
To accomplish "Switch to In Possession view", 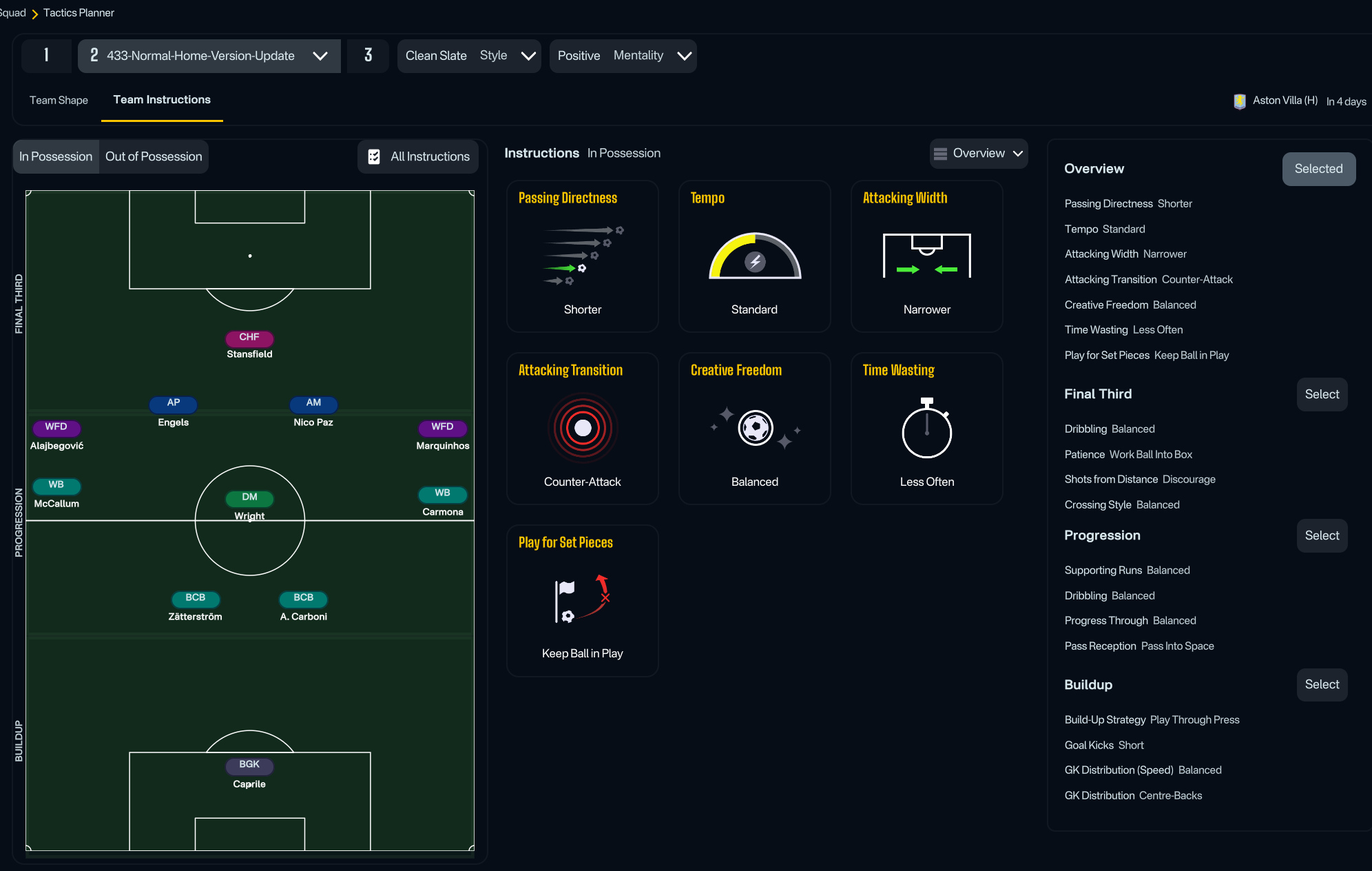I will pyautogui.click(x=56, y=156).
